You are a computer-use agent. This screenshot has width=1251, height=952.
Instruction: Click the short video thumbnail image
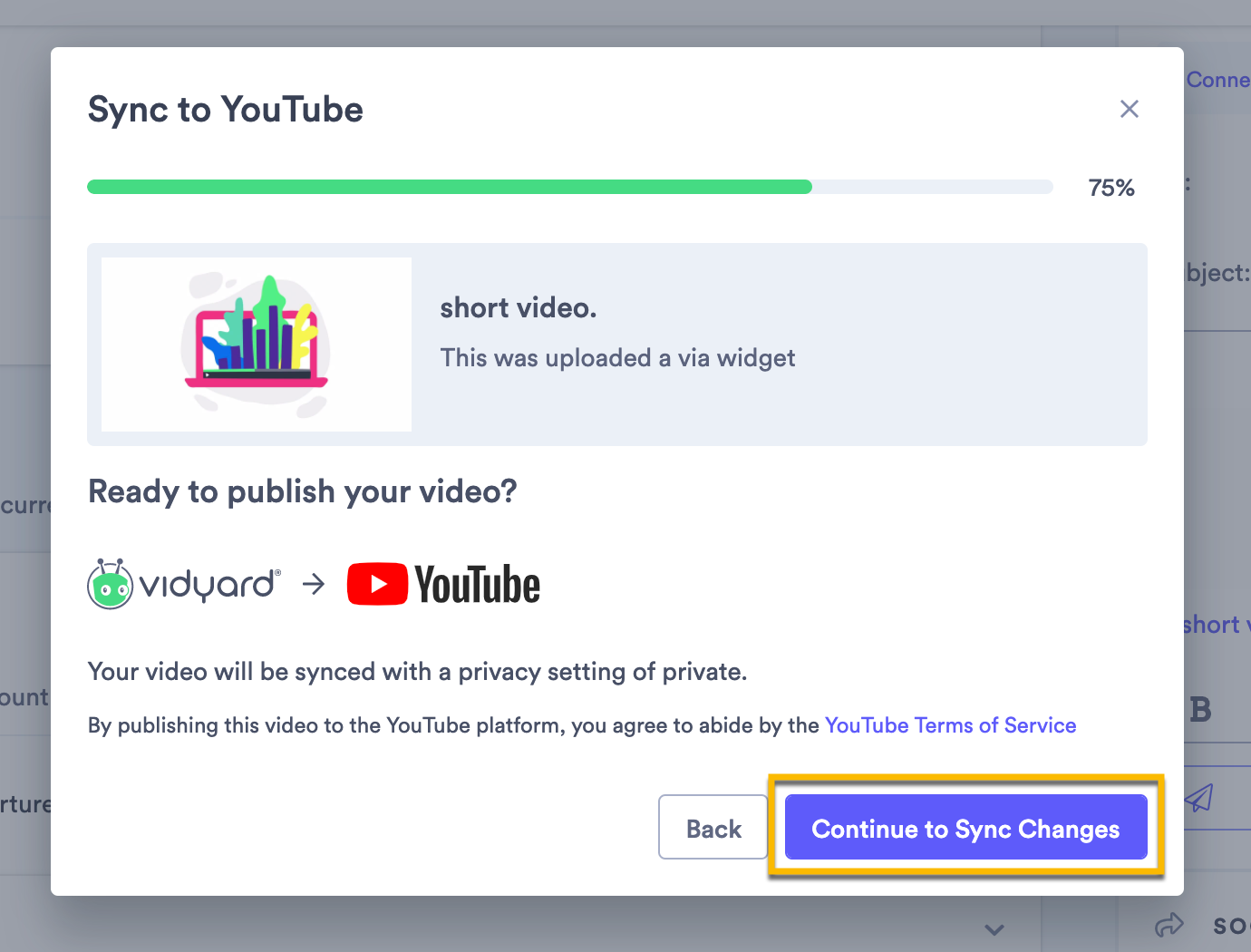pos(257,345)
